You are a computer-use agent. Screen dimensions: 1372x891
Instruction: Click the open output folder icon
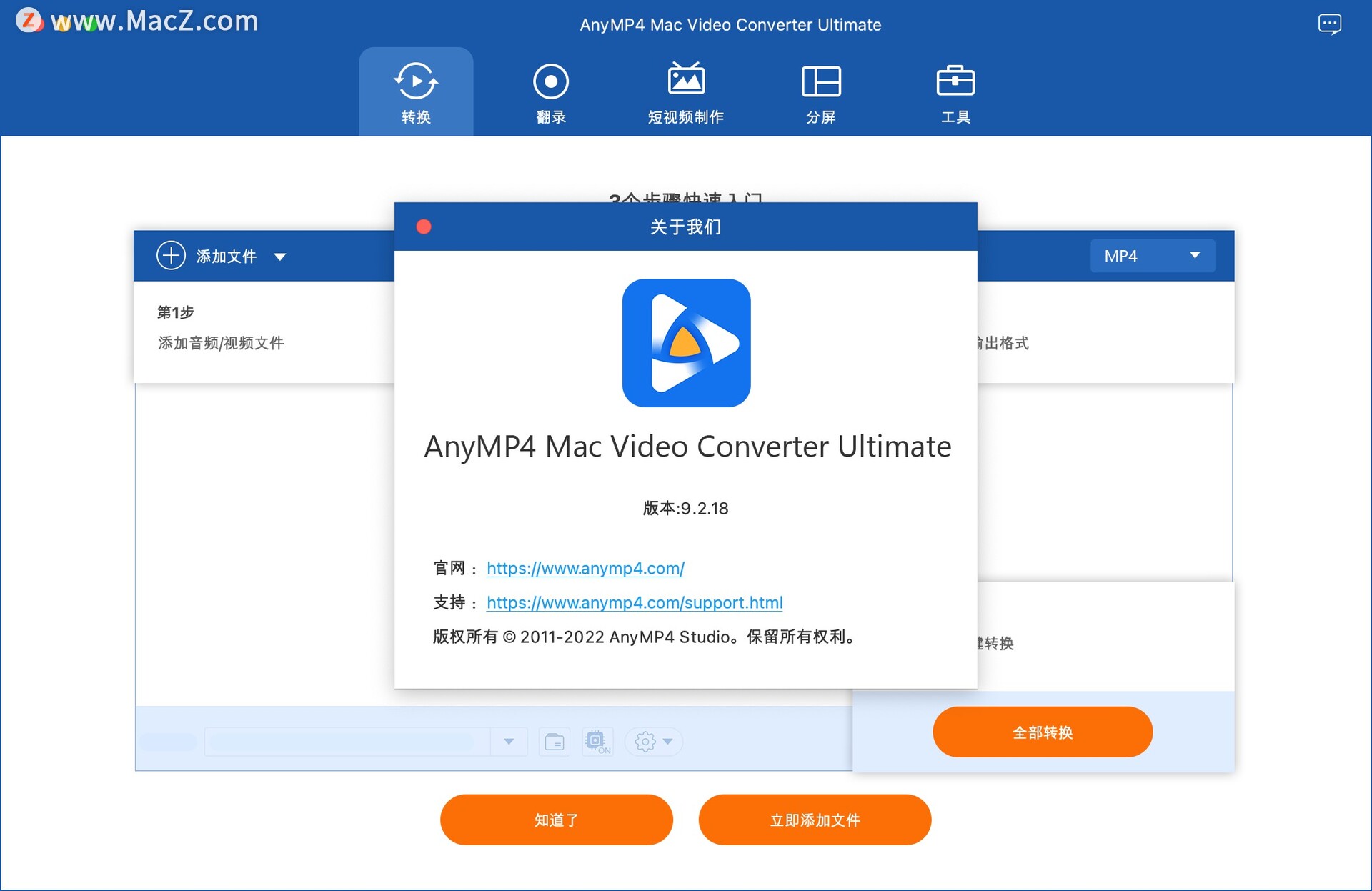click(555, 742)
